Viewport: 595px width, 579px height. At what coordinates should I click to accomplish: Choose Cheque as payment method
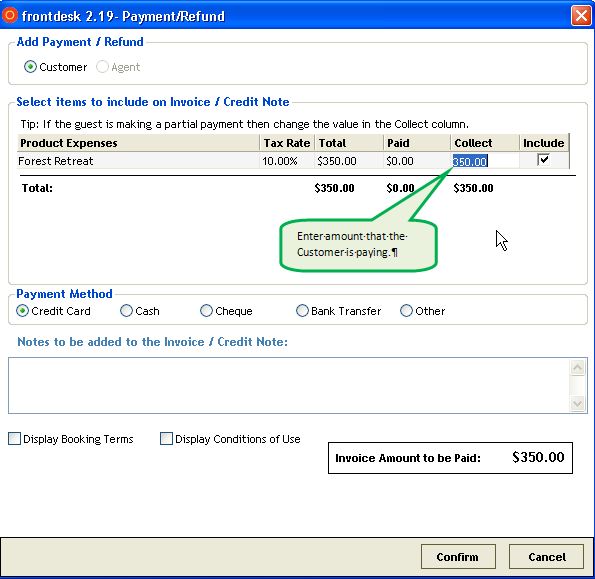(206, 311)
